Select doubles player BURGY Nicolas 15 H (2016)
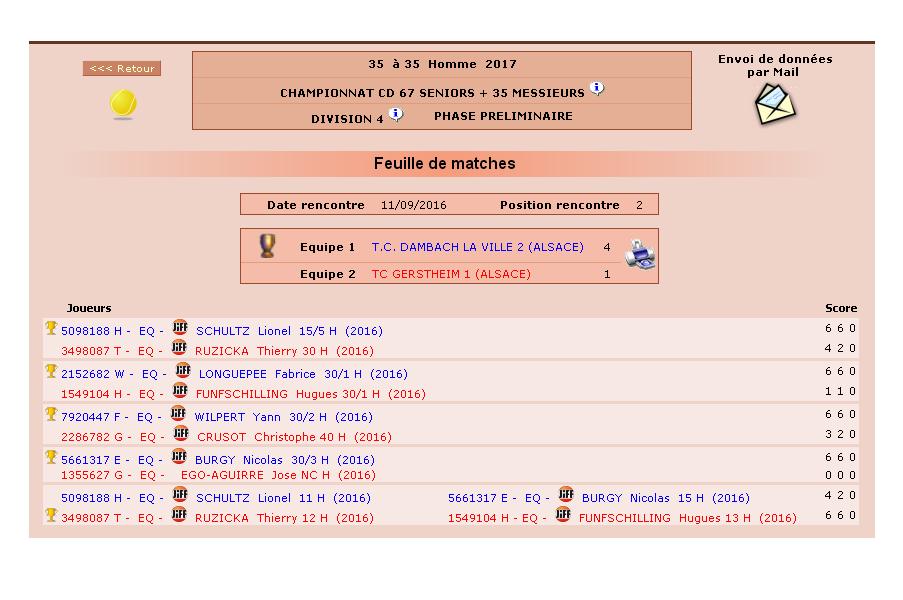This screenshot has height=600, width=903. tap(666, 499)
